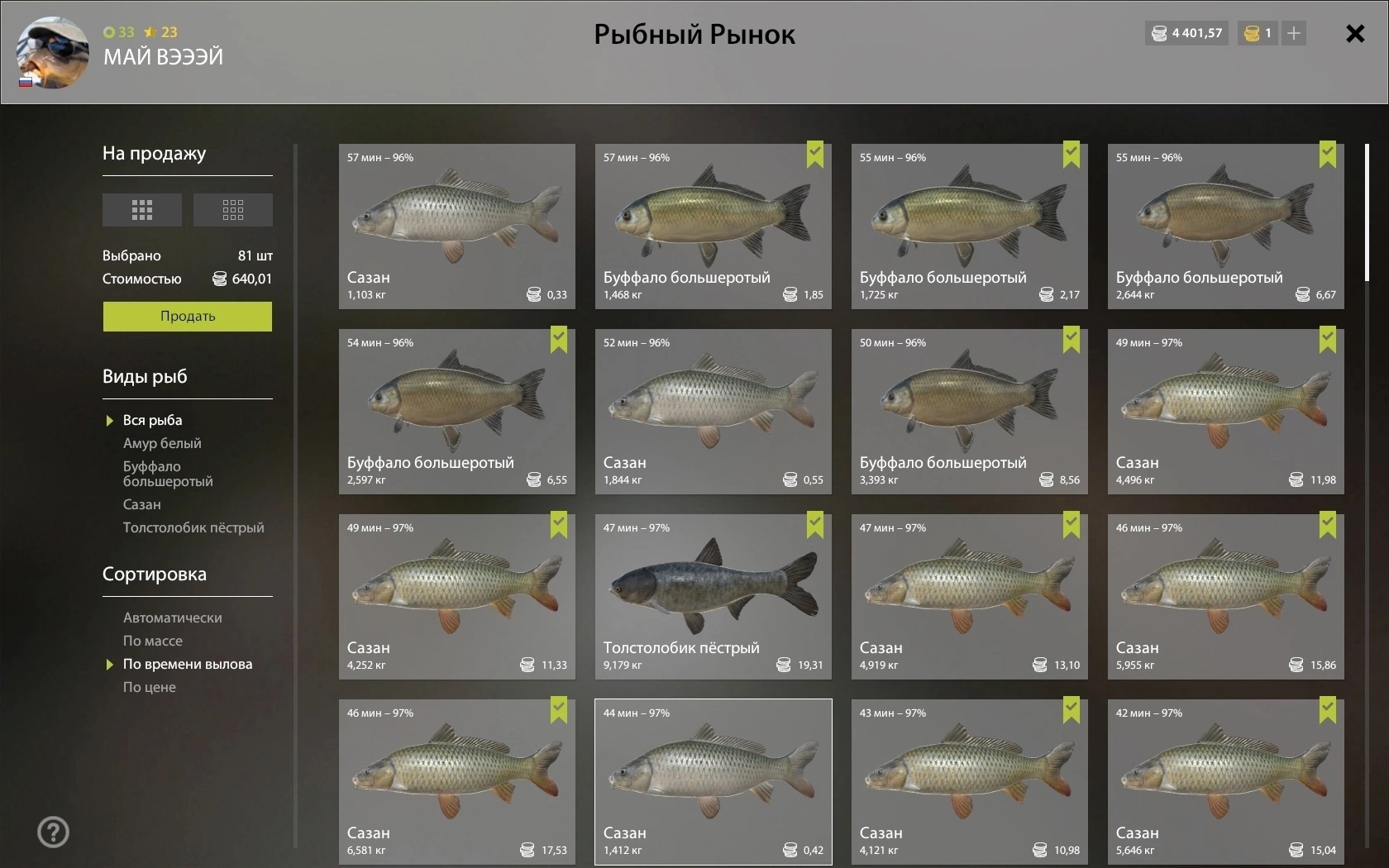Open the help question mark icon

pyautogui.click(x=54, y=832)
